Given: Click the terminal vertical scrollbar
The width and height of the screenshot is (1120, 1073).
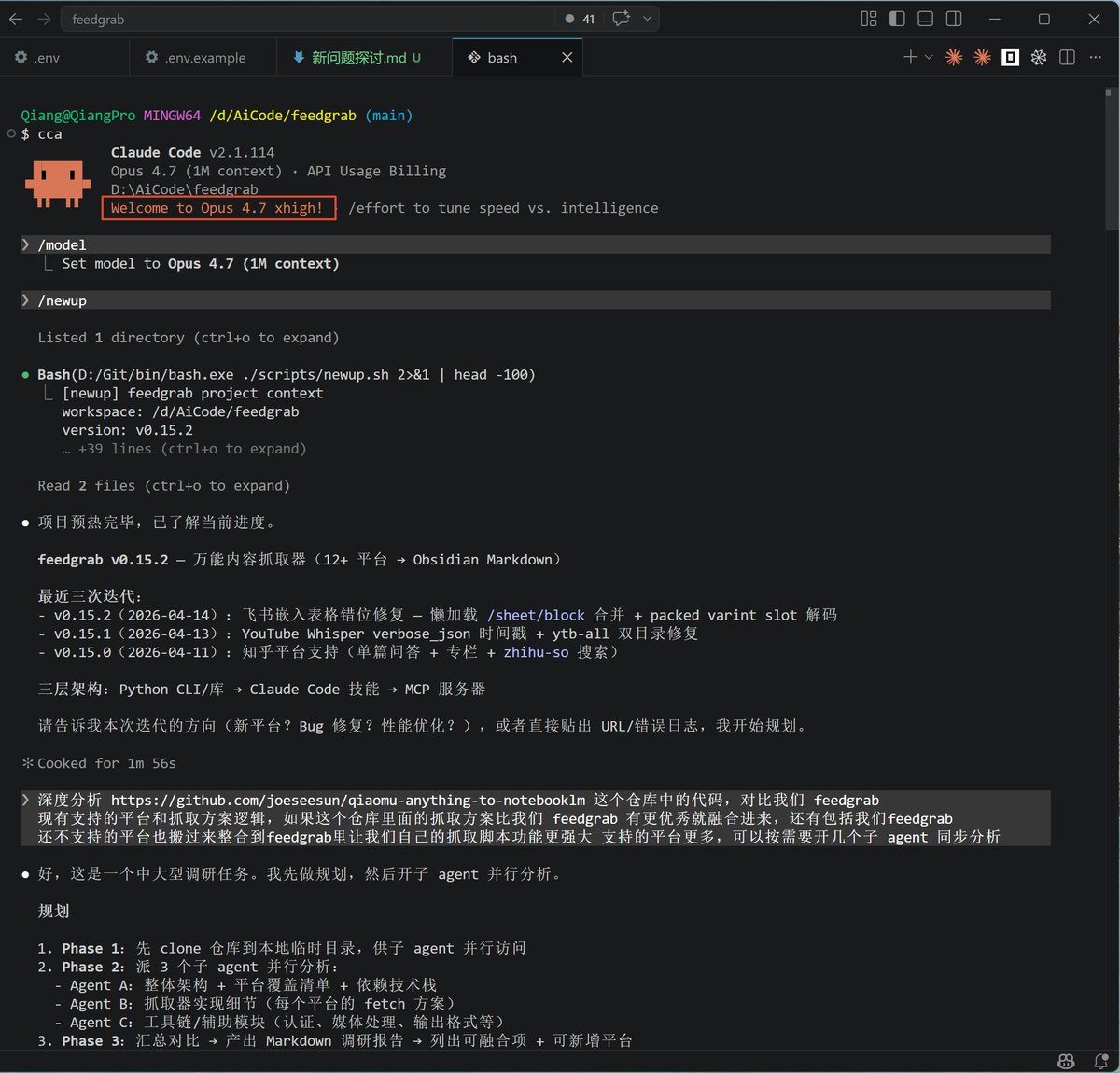Looking at the screenshot, I should point(1109,159).
